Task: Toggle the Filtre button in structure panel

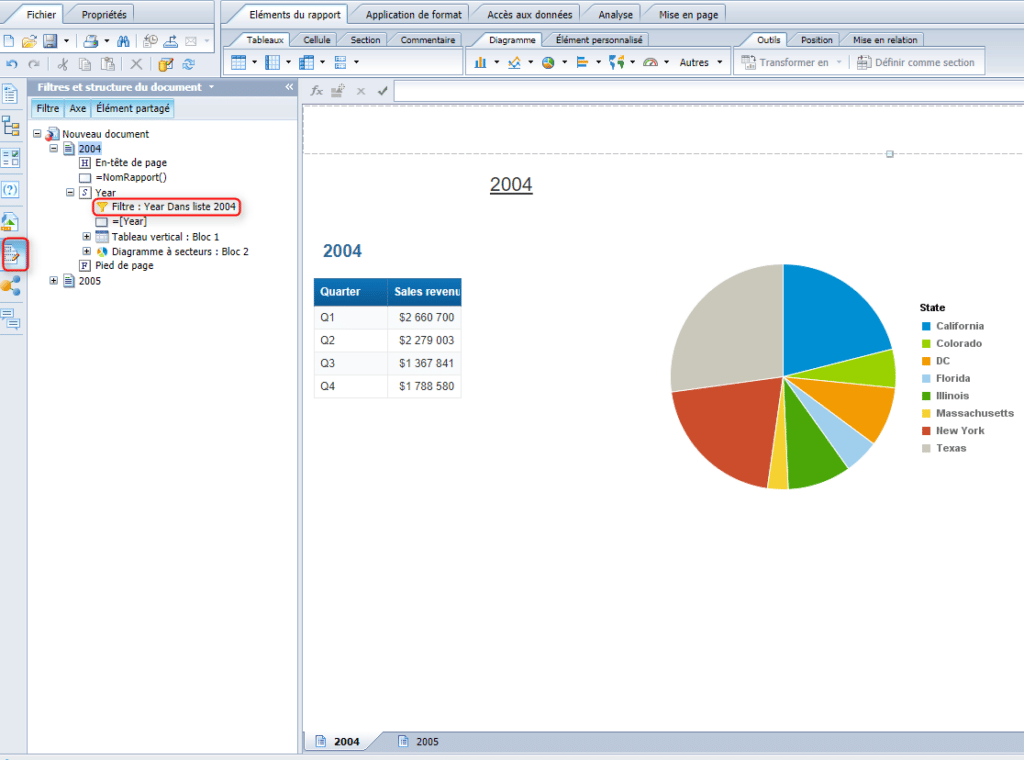Action: 48,108
